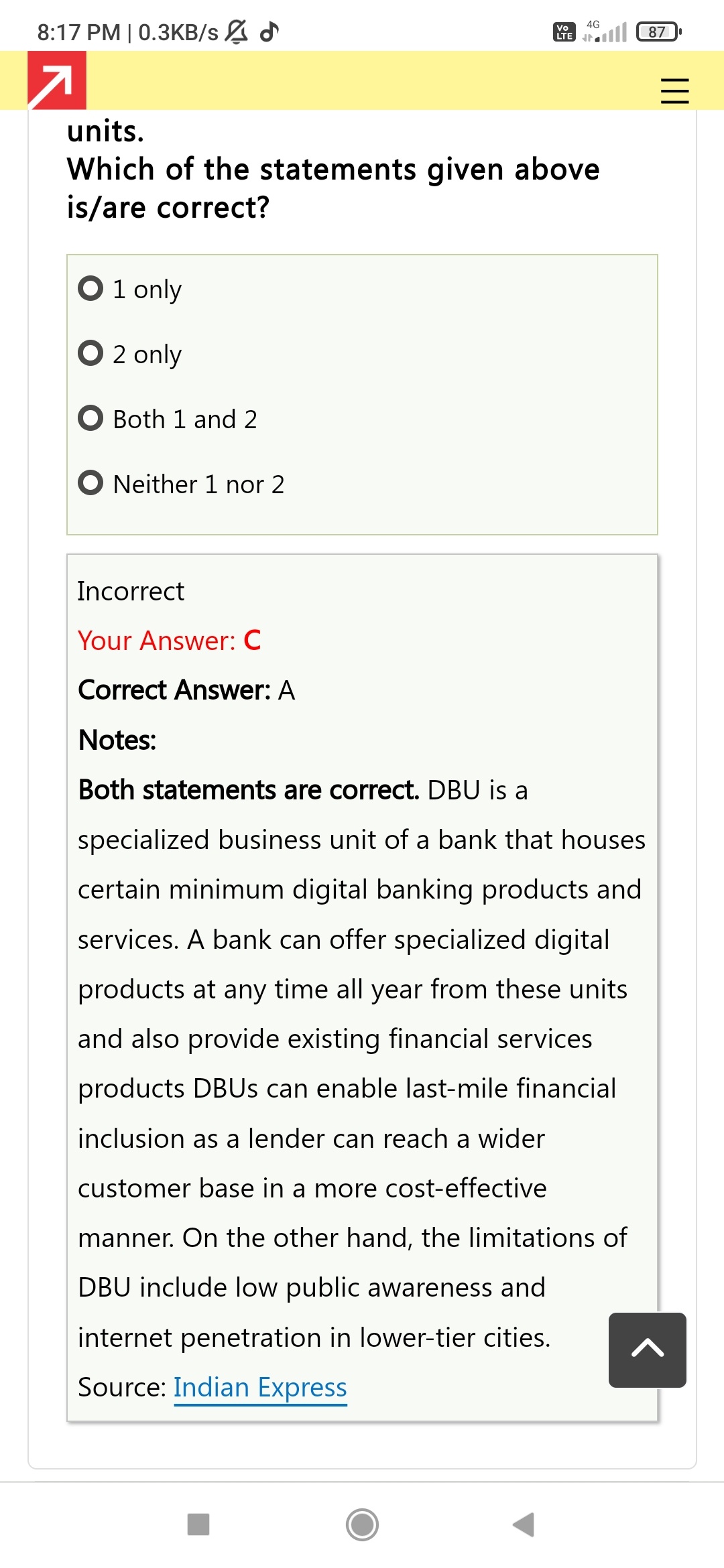Tap the "Your Answer: C" line
Screen dimensions: 724x1568
click(169, 641)
